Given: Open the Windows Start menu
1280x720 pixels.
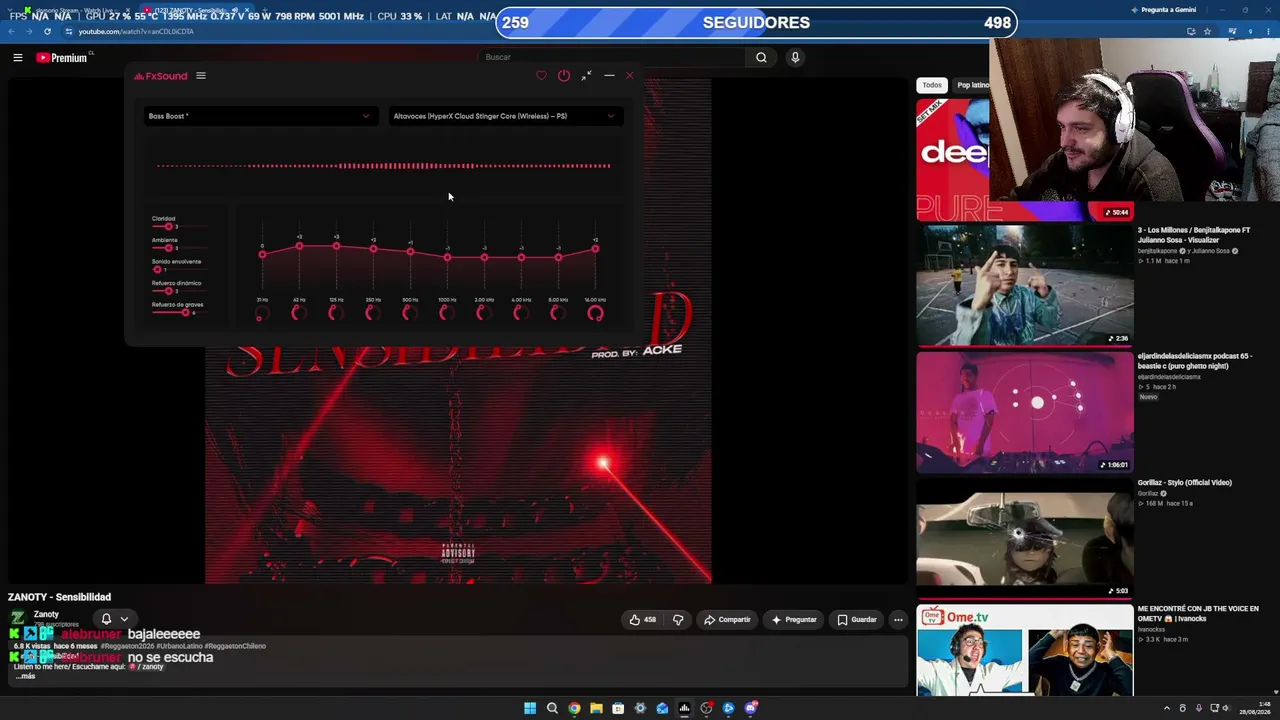Looking at the screenshot, I should pos(530,708).
